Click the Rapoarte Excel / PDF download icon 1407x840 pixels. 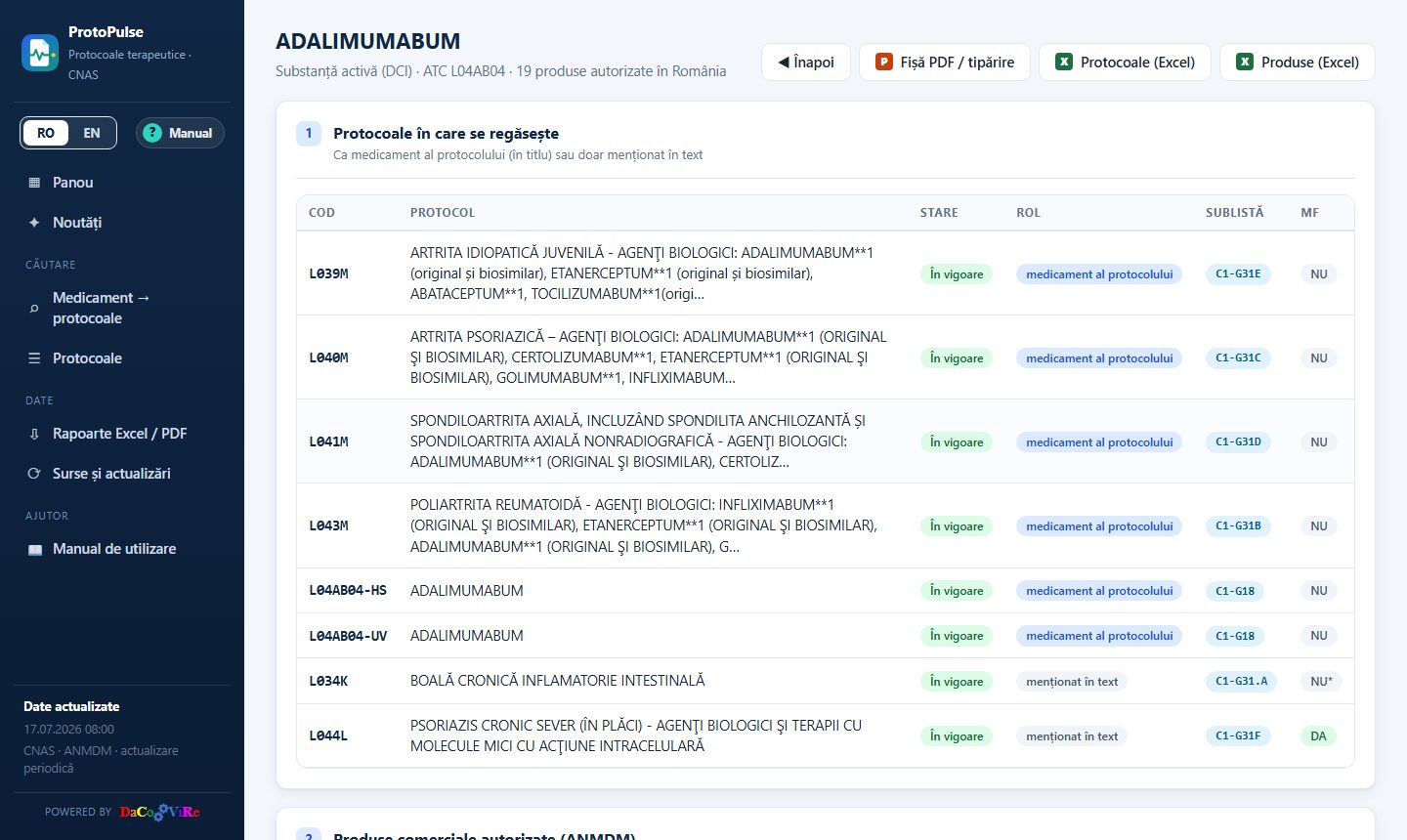(x=34, y=434)
